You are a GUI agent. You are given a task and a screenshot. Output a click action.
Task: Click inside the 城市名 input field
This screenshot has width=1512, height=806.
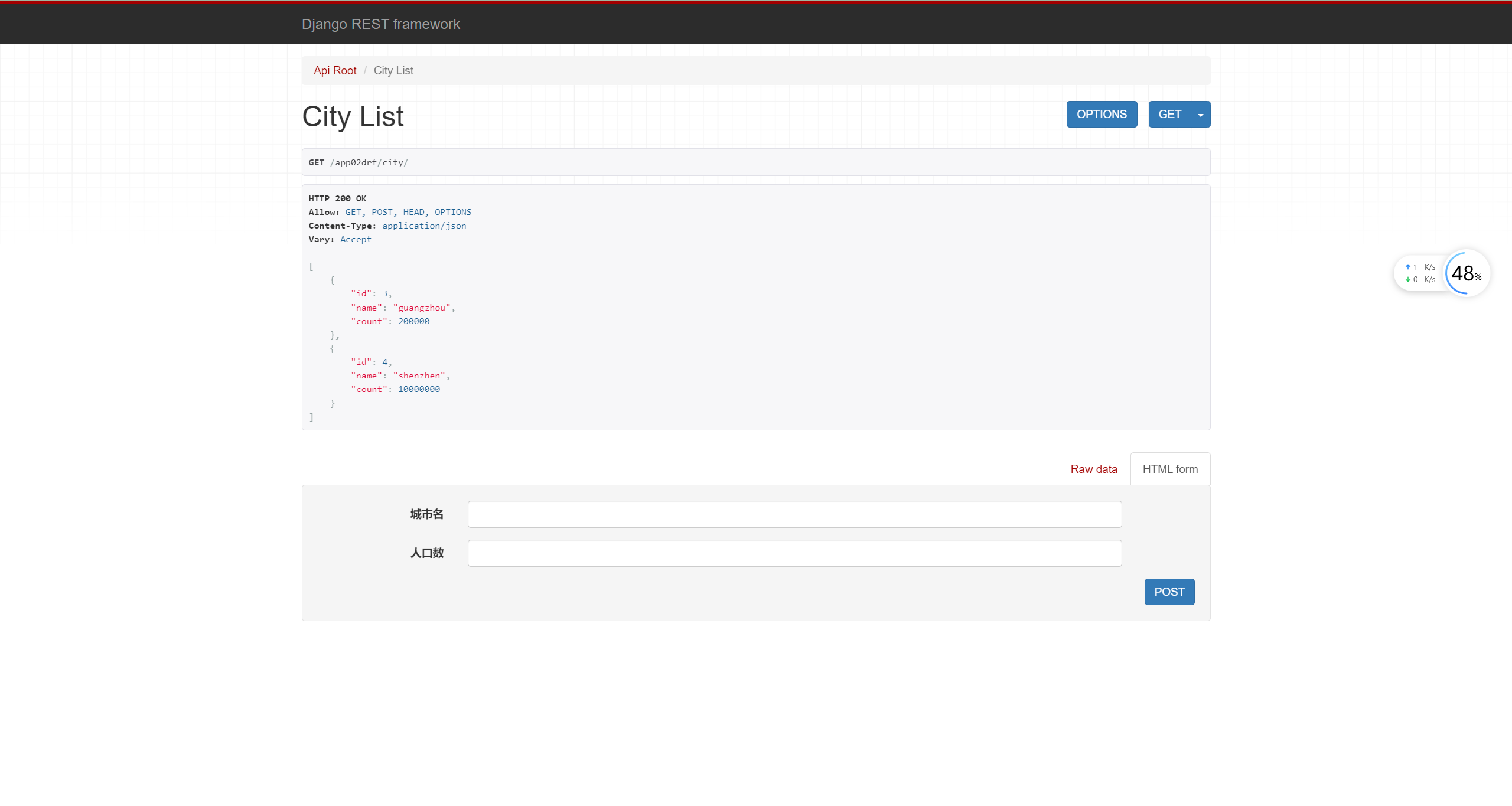click(x=794, y=514)
